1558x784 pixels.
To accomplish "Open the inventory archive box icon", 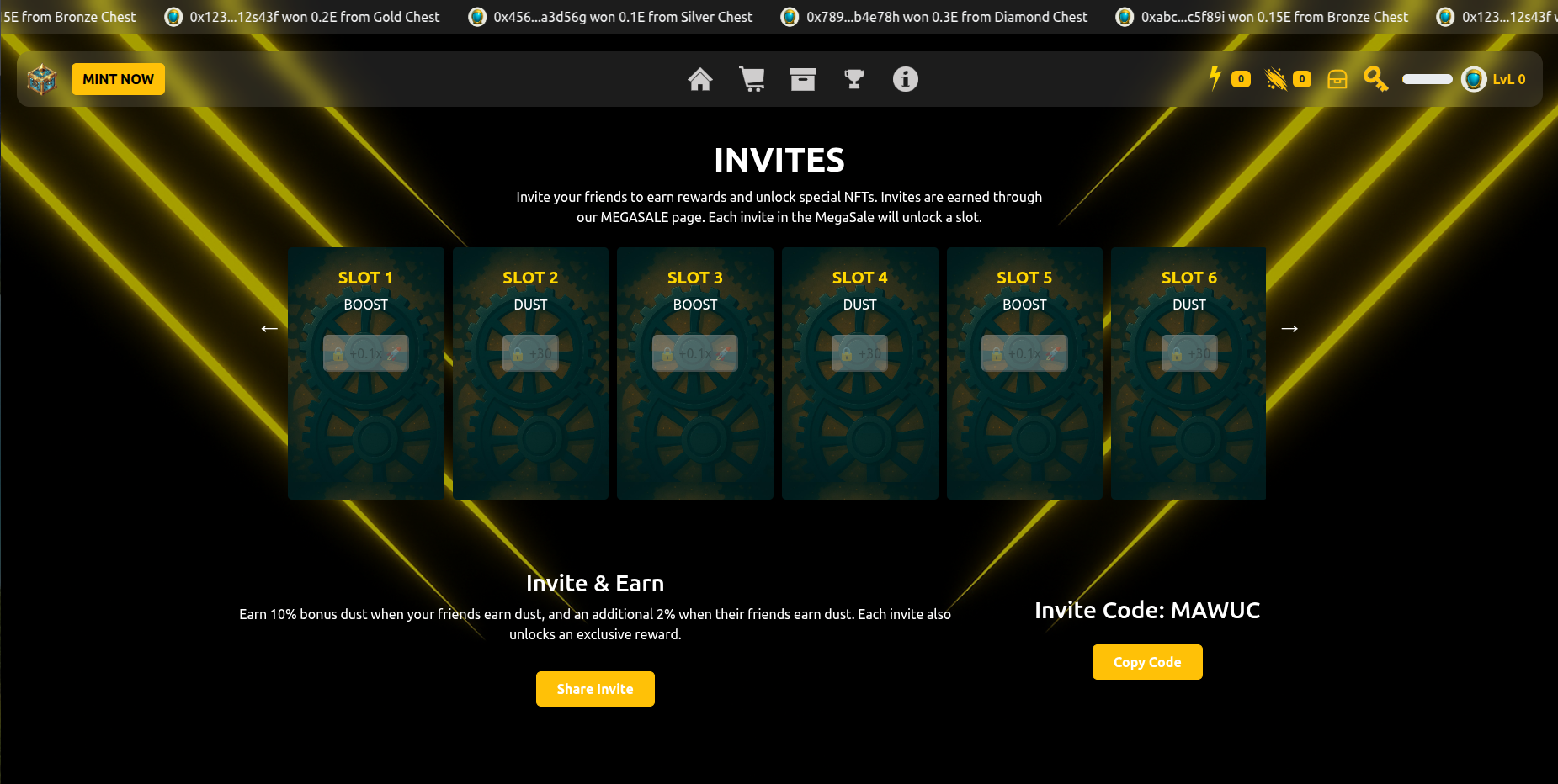I will click(803, 79).
